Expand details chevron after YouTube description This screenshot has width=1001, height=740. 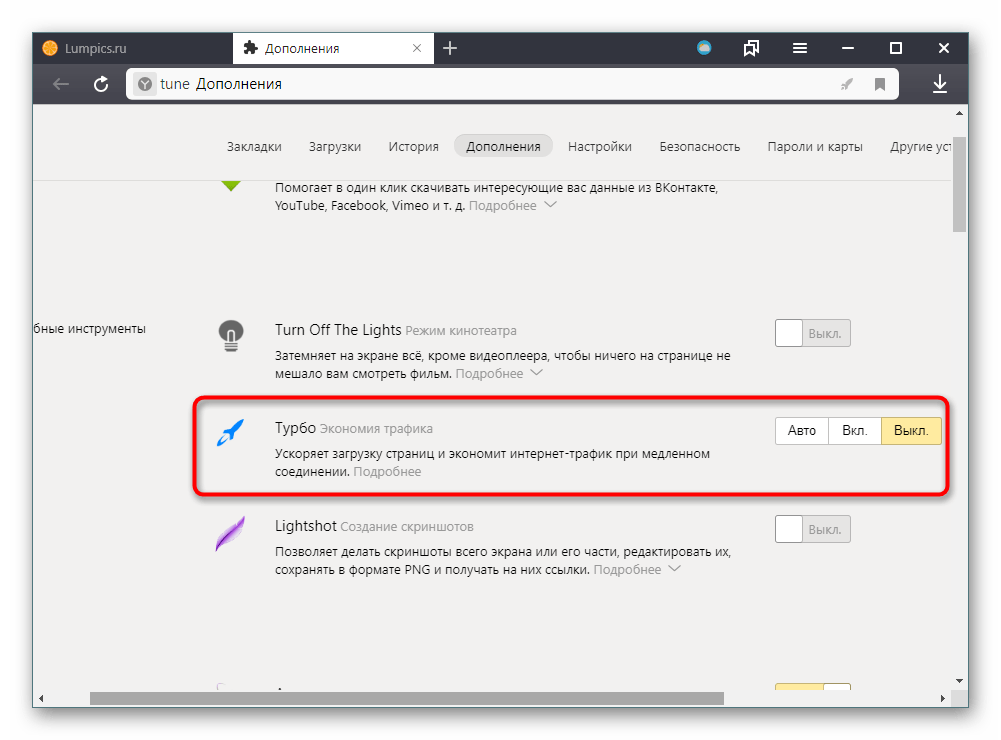[550, 205]
